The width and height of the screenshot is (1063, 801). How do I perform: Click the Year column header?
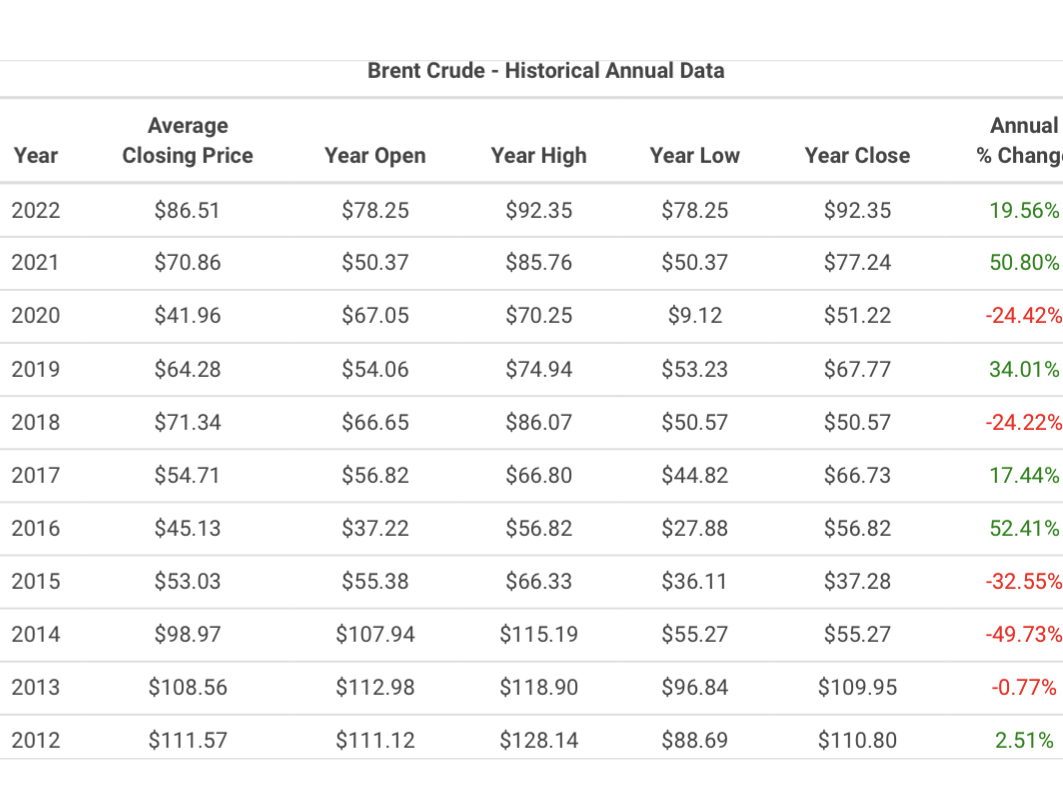35,155
